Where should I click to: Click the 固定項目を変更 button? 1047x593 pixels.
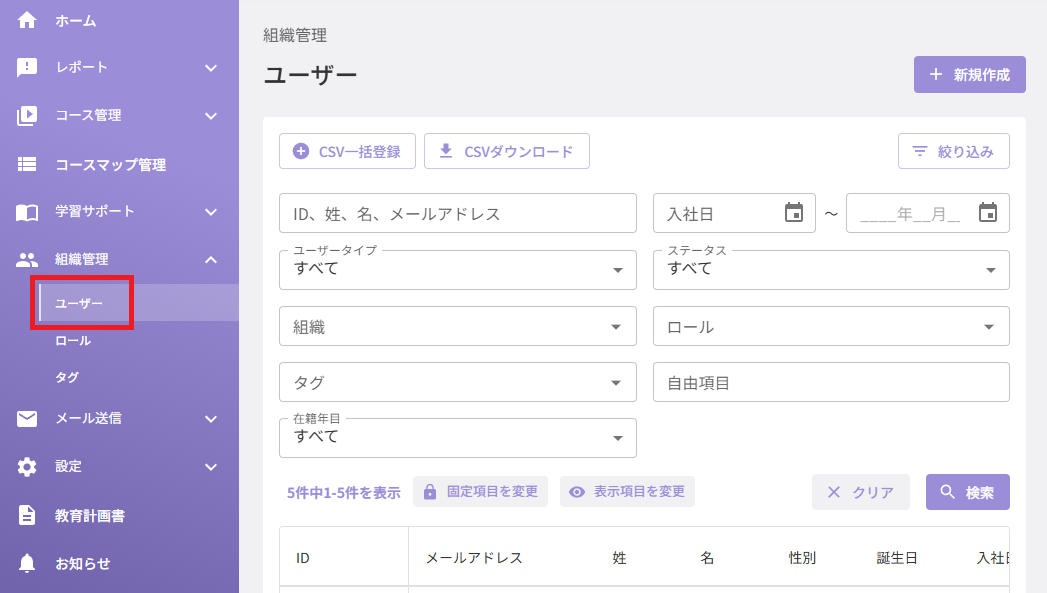tap(481, 491)
